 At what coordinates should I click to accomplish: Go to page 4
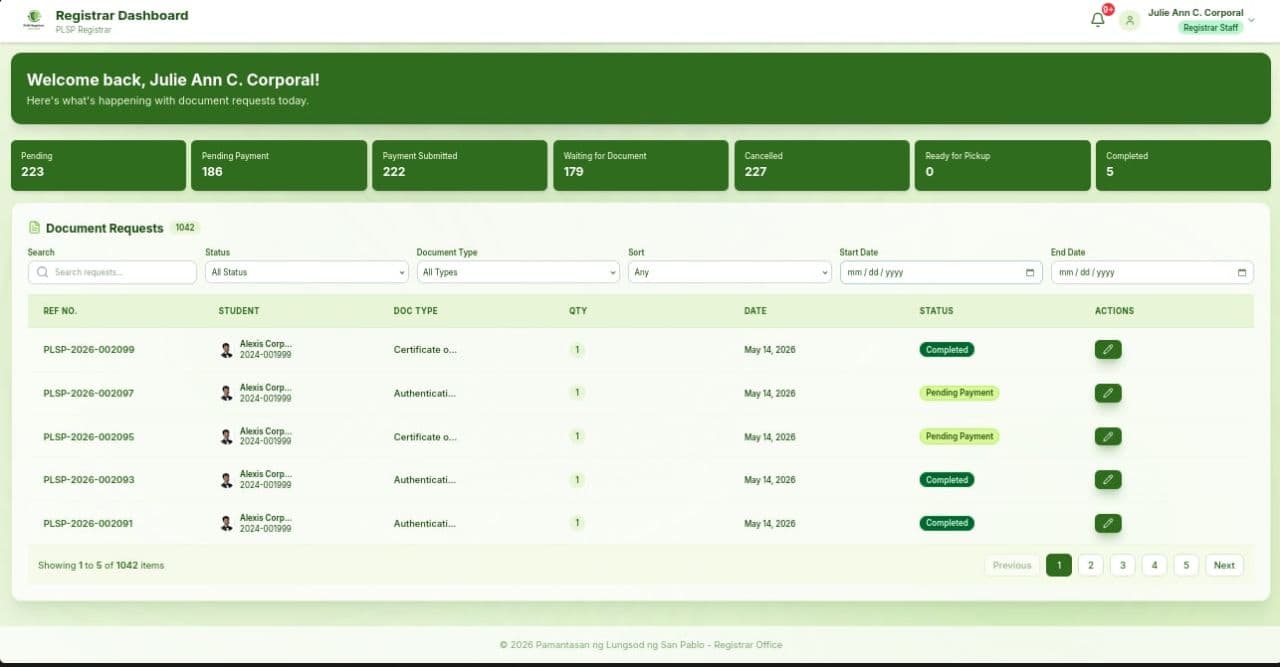pos(1154,565)
